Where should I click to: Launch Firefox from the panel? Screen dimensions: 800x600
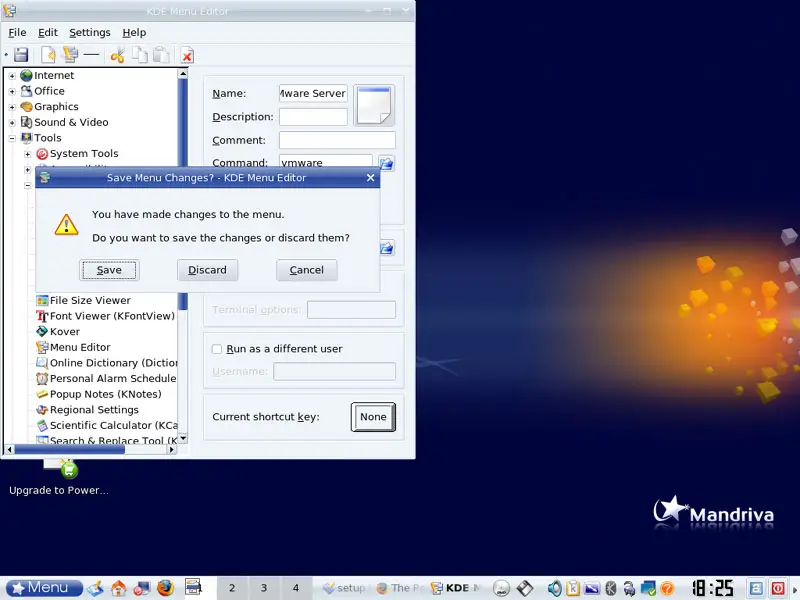[165, 588]
